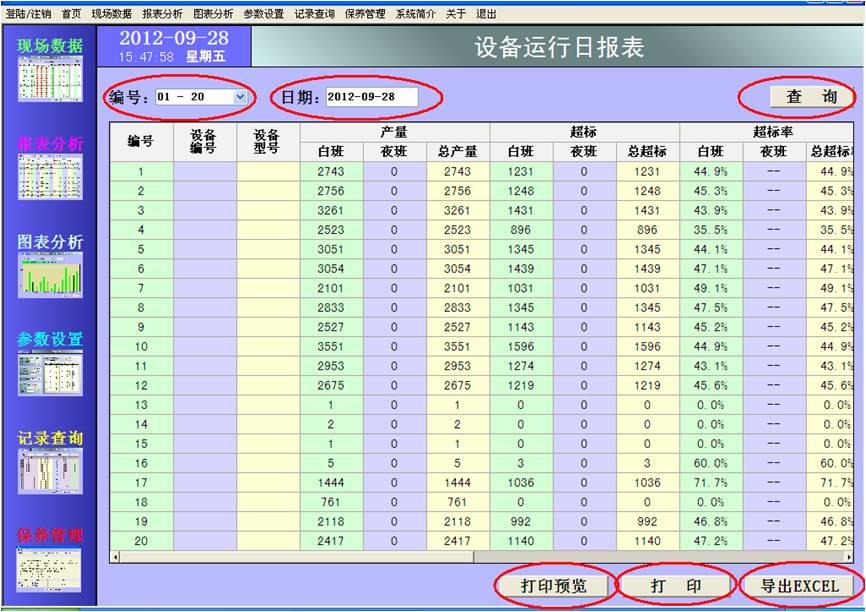Open the 报表分析 sidebar thumbnail icon
This screenshot has width=866, height=612.
pyautogui.click(x=50, y=177)
